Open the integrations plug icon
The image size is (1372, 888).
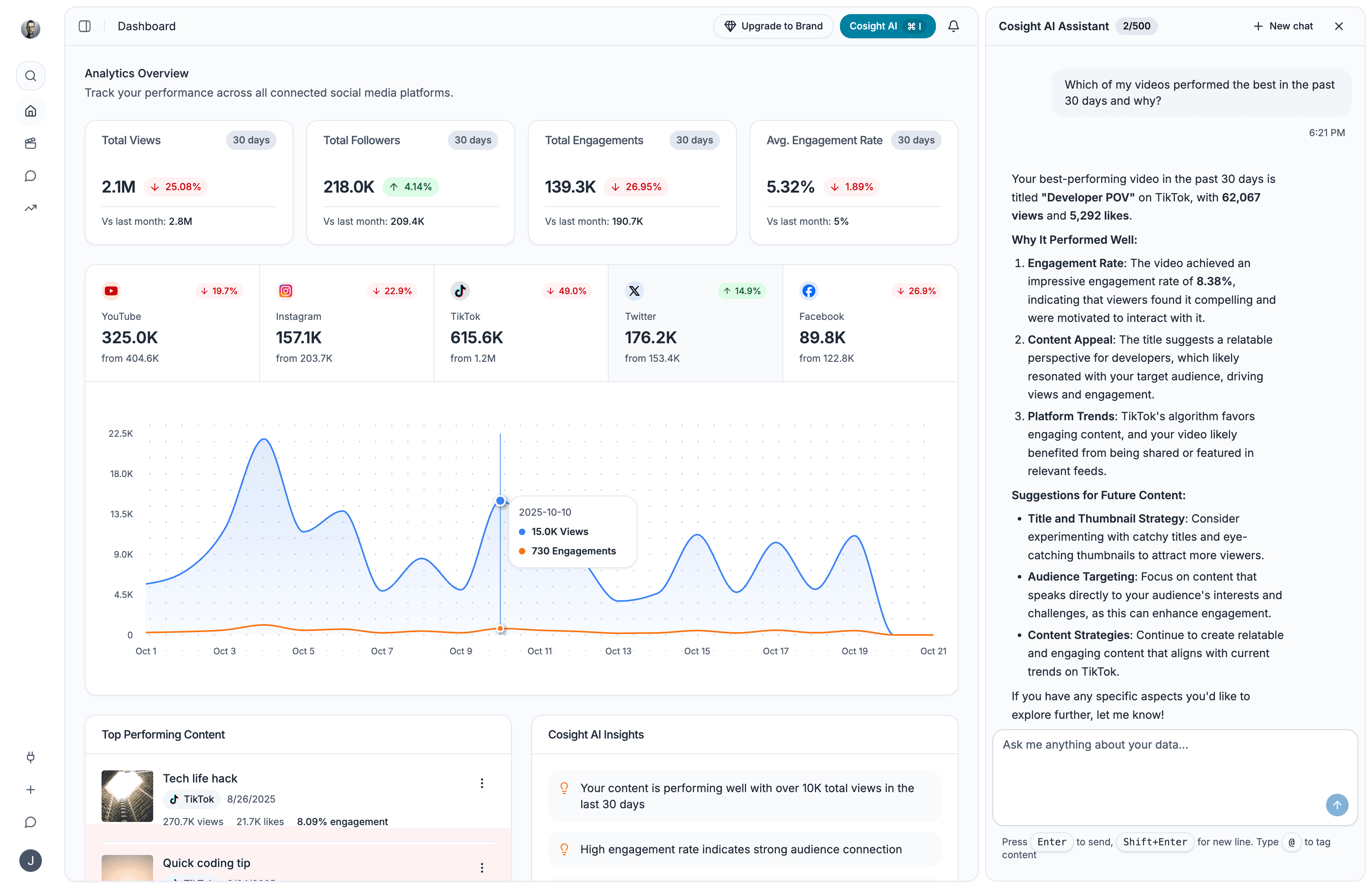pos(30,757)
